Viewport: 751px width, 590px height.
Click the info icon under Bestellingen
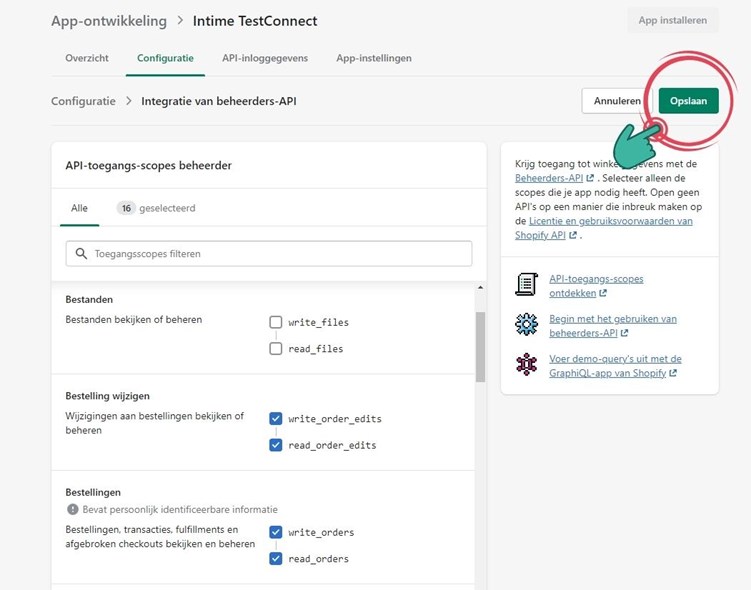point(71,509)
